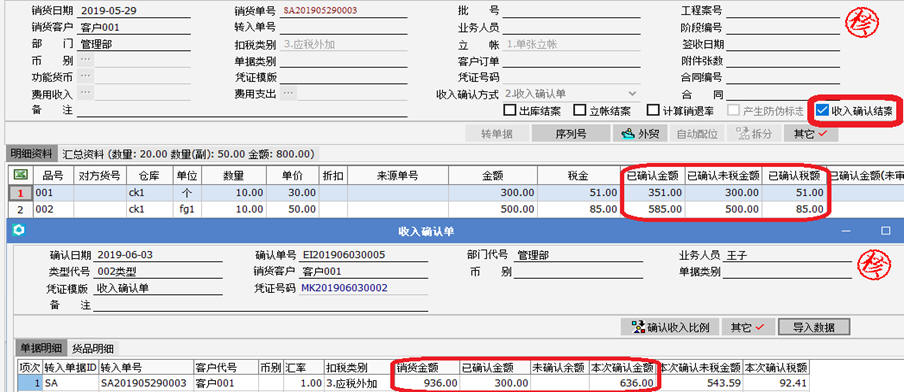
Task: Switch to the 汇总资料 tab
Action: tap(188, 154)
